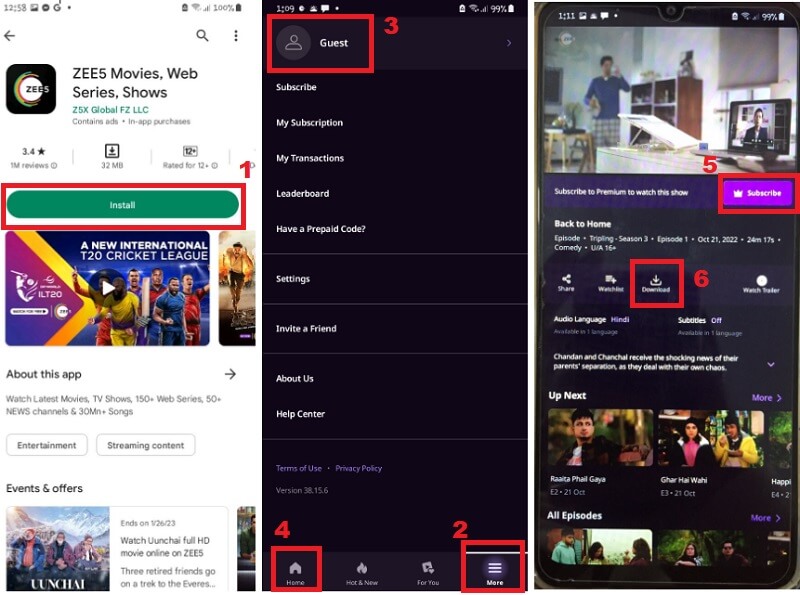The width and height of the screenshot is (800, 595).
Task: Install the ZEE5 app
Action: click(x=122, y=205)
